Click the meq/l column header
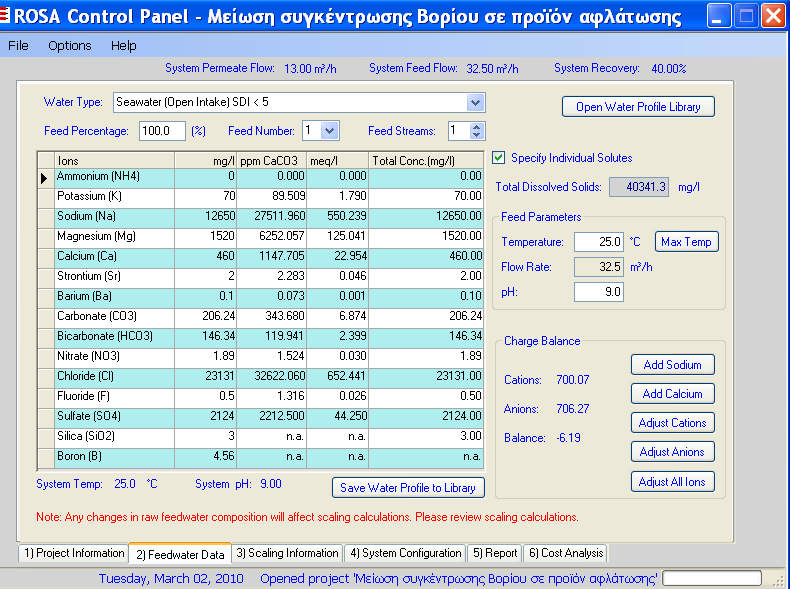Image resolution: width=790 pixels, height=589 pixels. pyautogui.click(x=338, y=161)
